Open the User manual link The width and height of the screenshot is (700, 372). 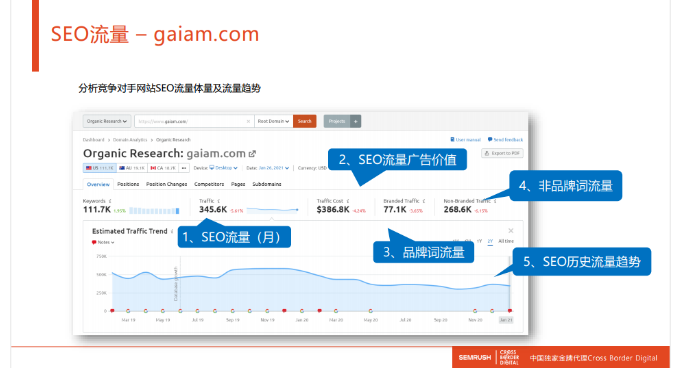pyautogui.click(x=465, y=140)
